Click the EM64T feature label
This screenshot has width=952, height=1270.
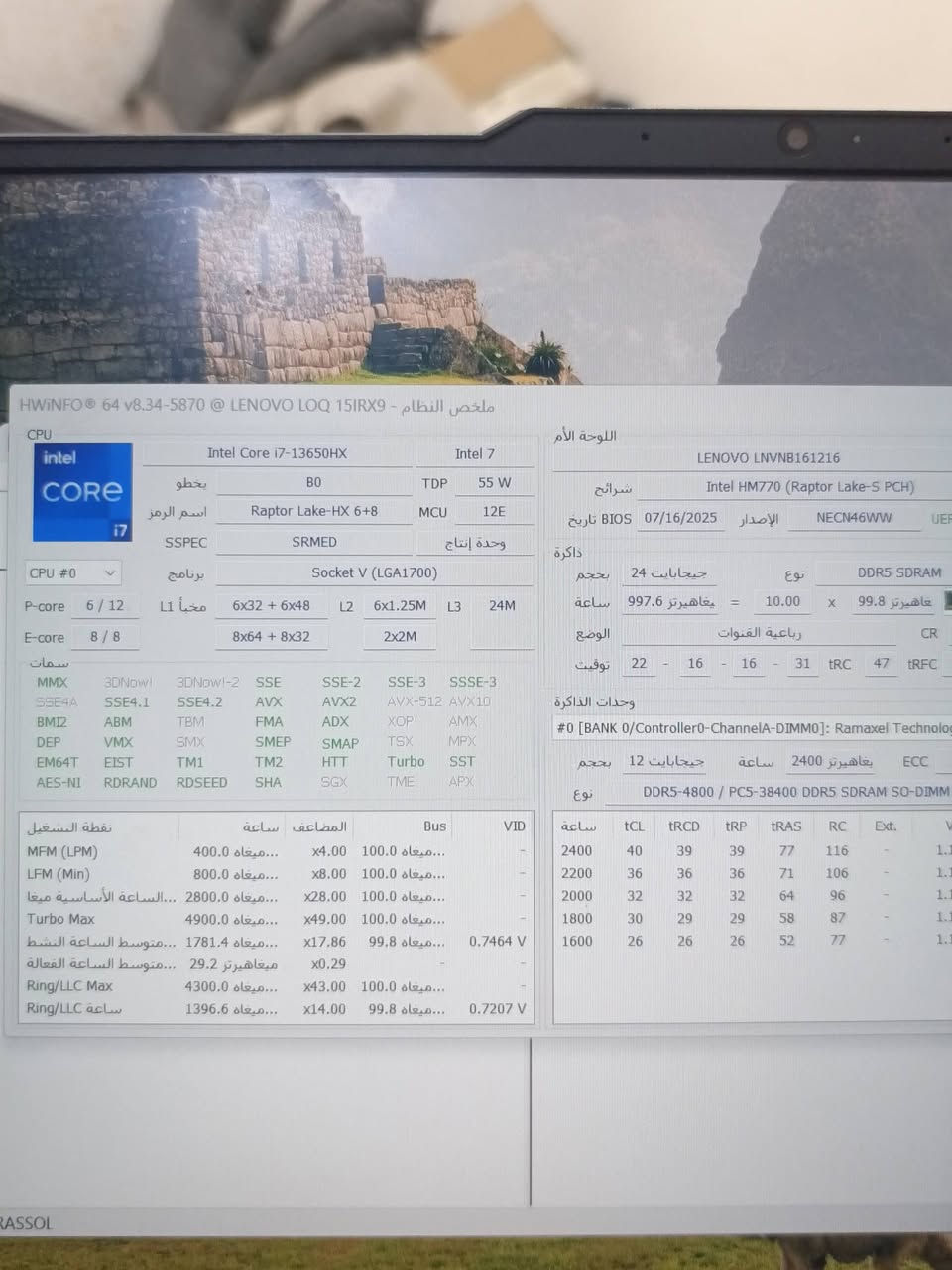pyautogui.click(x=57, y=762)
